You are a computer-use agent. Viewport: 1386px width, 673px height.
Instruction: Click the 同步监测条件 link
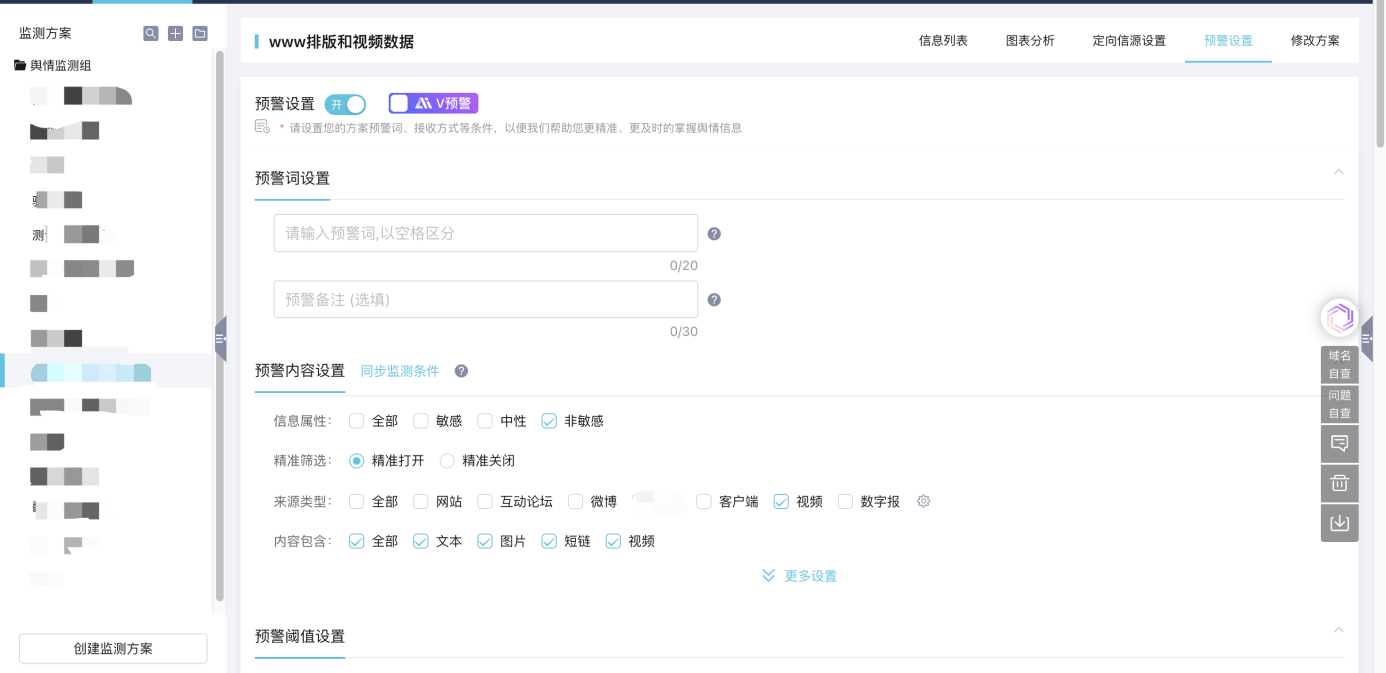pos(400,371)
